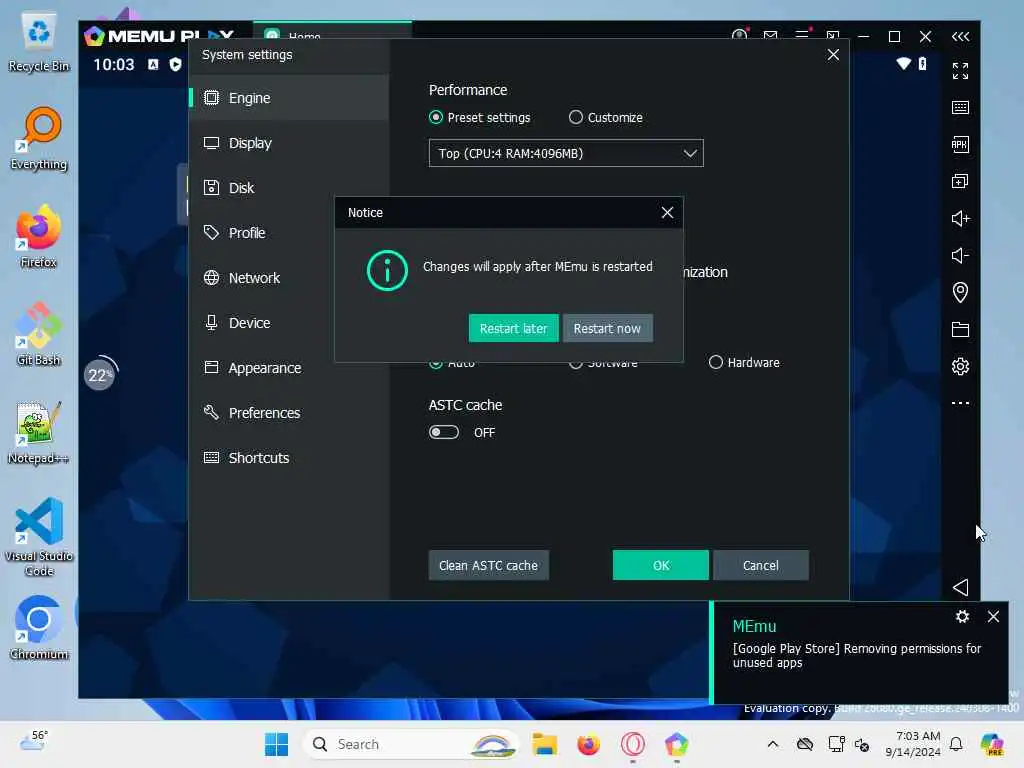
Task: Select the Everything desktop shortcut
Action: tap(39, 138)
